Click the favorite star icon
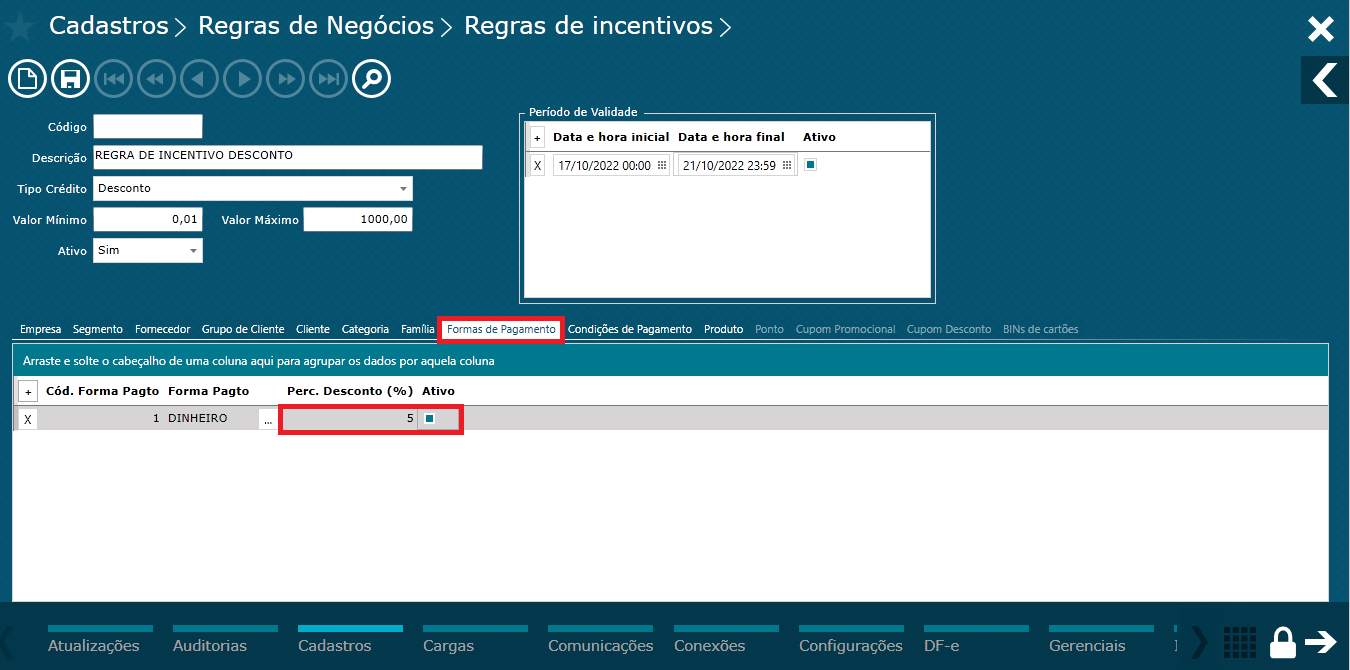The width and height of the screenshot is (1350, 670). click(19, 26)
